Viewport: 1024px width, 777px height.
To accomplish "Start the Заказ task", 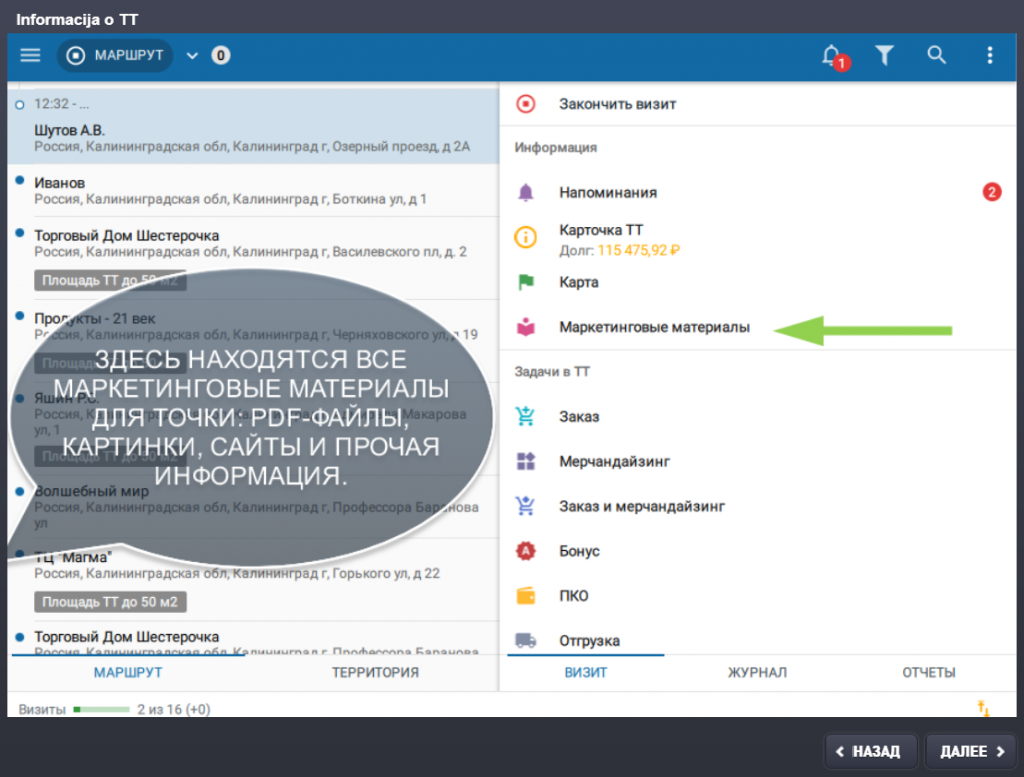I will (x=758, y=417).
